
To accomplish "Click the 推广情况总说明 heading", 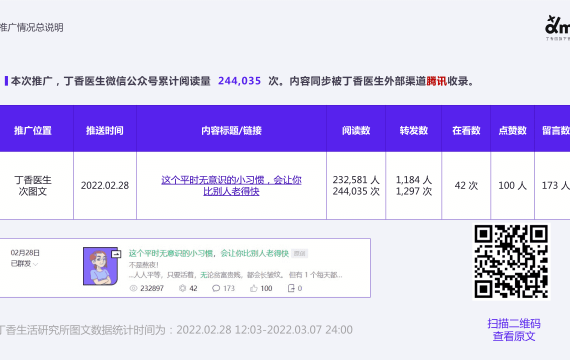I will point(32,27).
